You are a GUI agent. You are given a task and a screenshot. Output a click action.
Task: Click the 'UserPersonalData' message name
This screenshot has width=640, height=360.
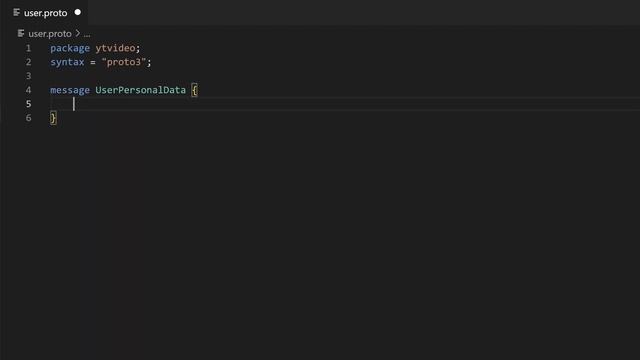point(140,90)
